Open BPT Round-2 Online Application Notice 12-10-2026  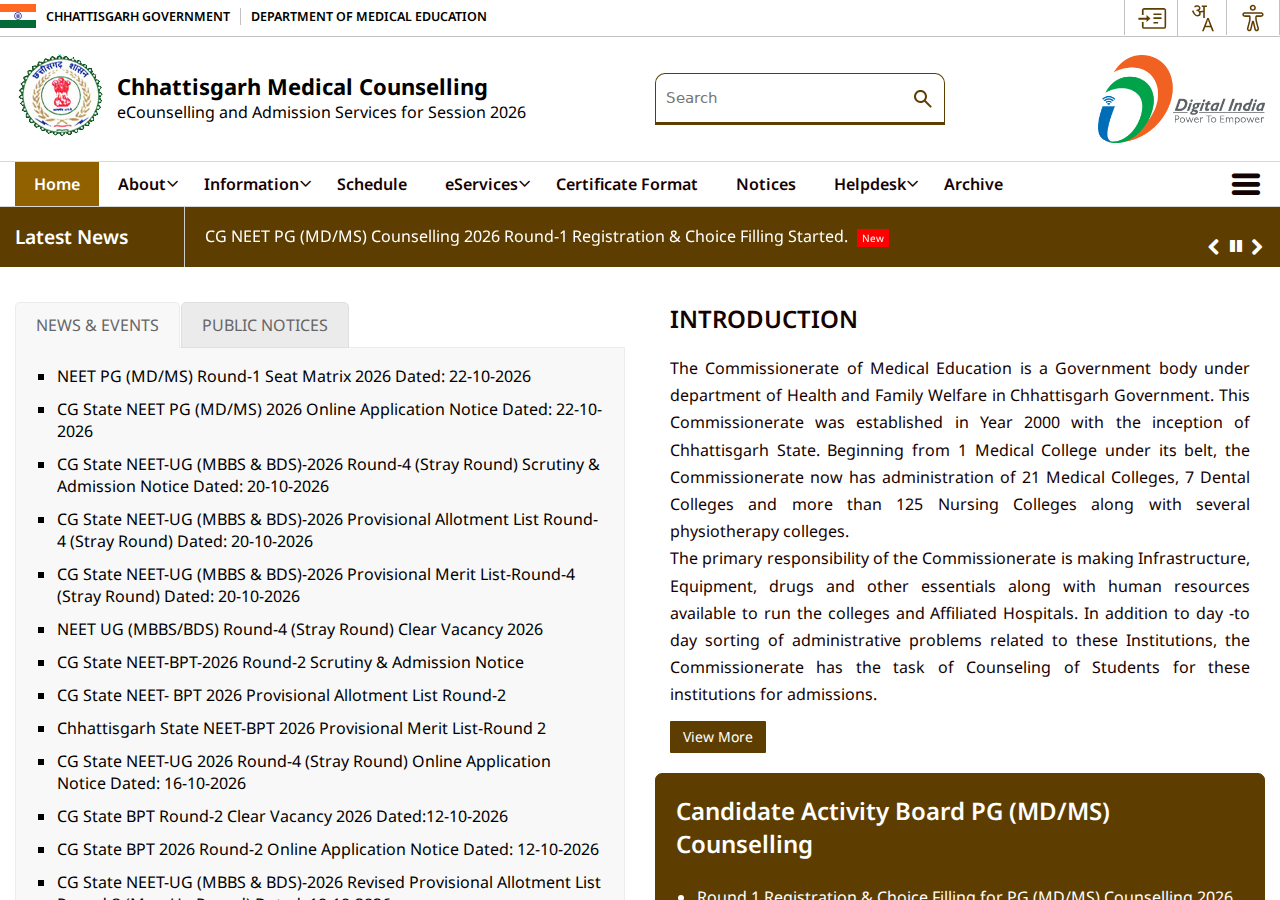pyautogui.click(x=328, y=849)
